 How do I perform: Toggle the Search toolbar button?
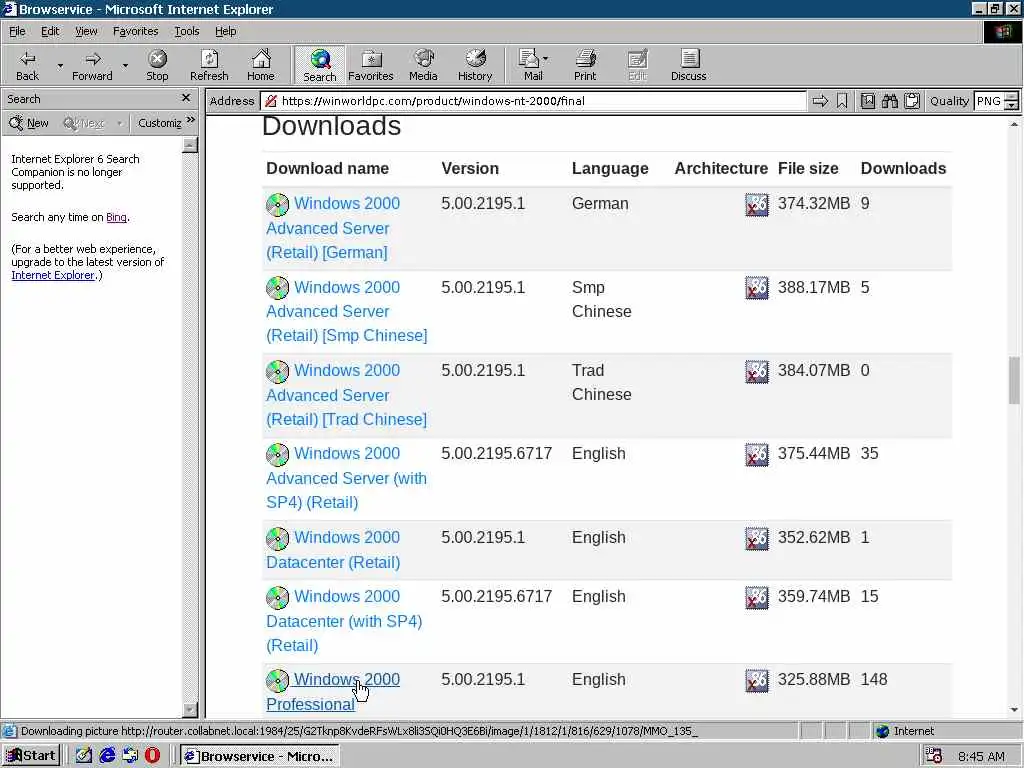pyautogui.click(x=319, y=65)
